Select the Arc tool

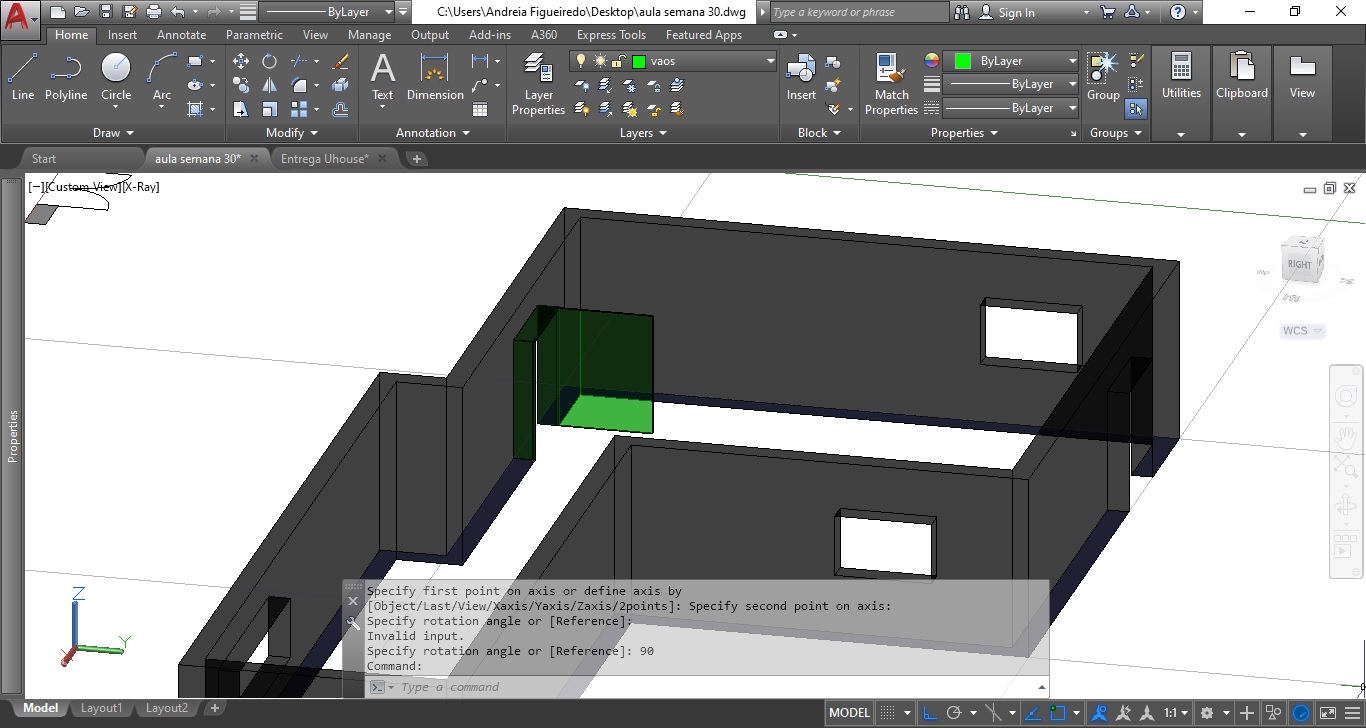pyautogui.click(x=162, y=77)
